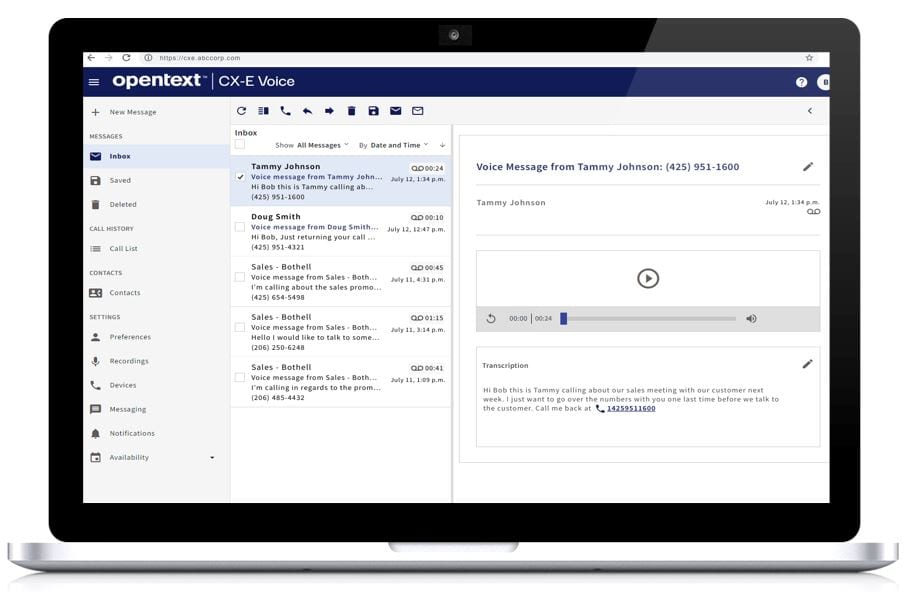Viewport: 911px width, 597px height.
Task: Check the Doug Smith message checkbox
Action: (241, 226)
